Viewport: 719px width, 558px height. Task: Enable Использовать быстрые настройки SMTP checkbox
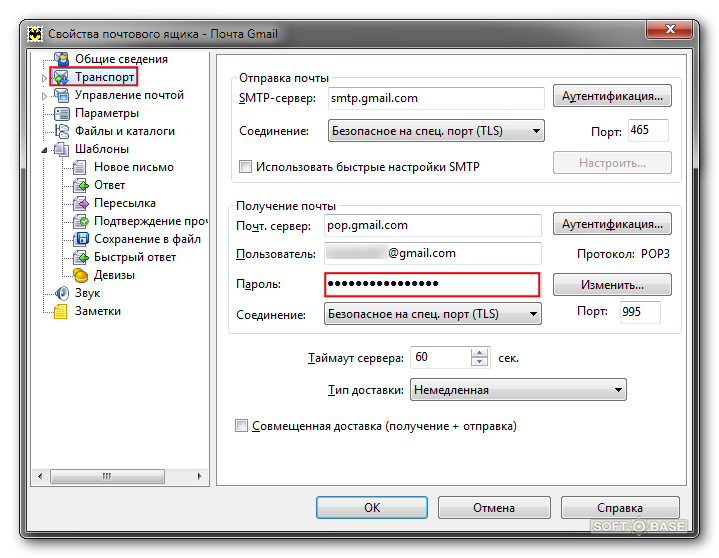coord(246,166)
